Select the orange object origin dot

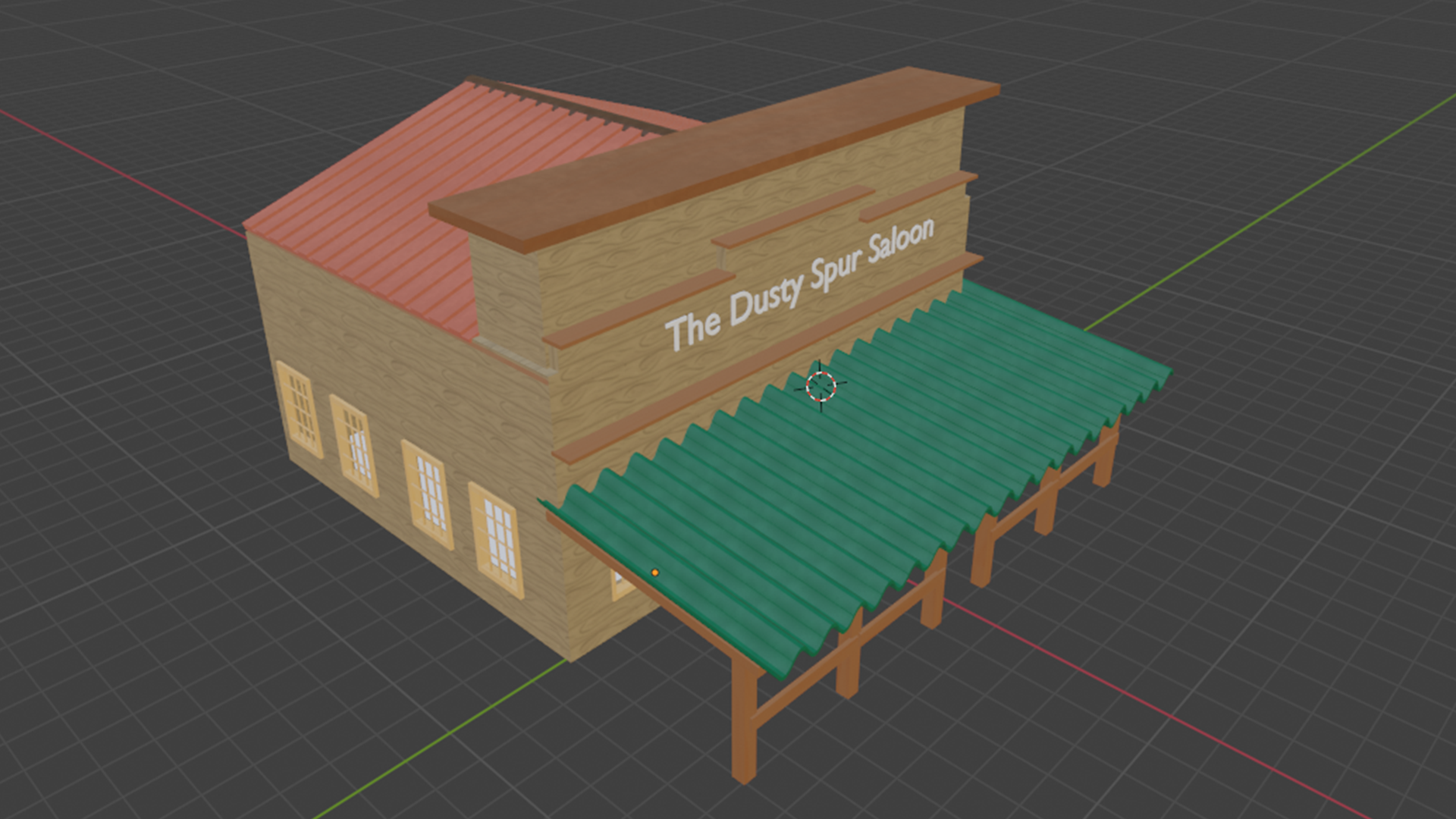coord(655,573)
